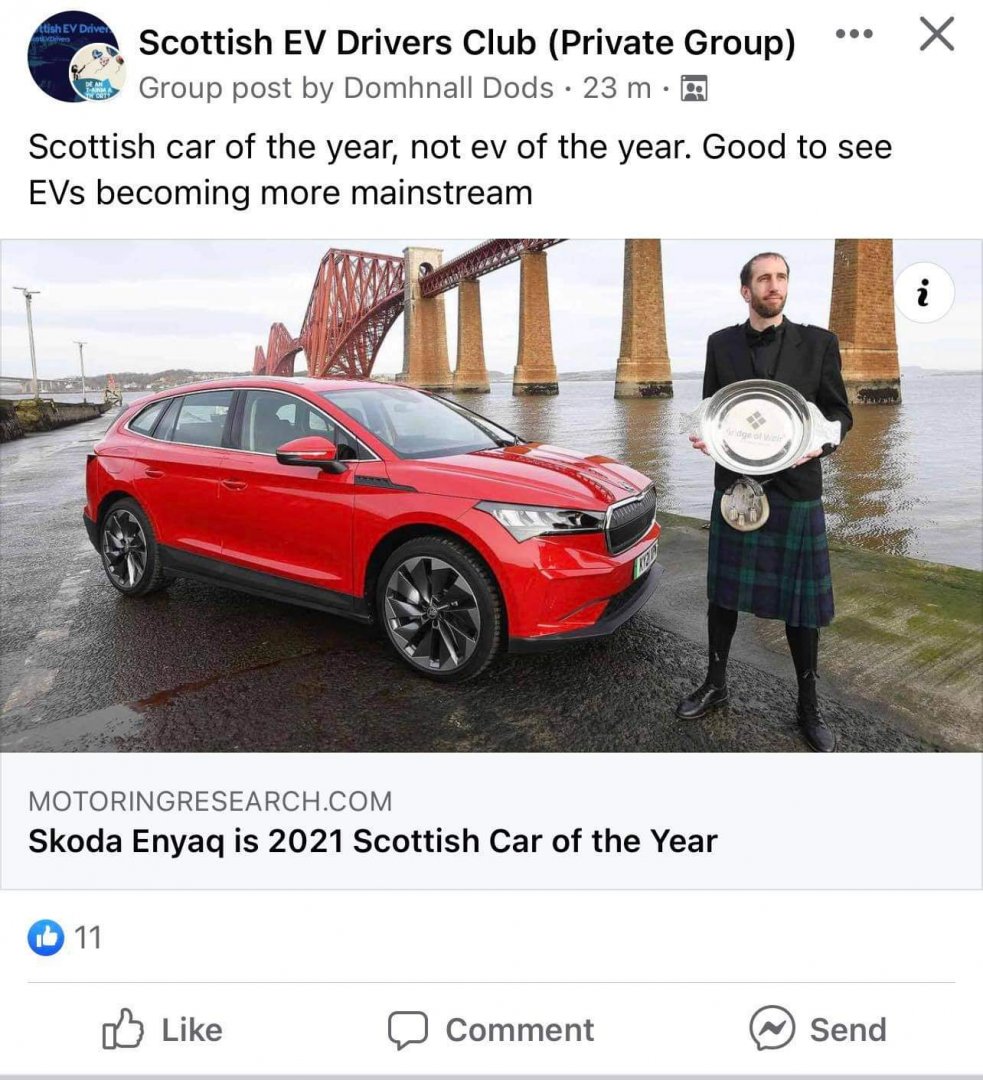Tap the Messenger Send icon
The image size is (983, 1080).
(x=772, y=1028)
